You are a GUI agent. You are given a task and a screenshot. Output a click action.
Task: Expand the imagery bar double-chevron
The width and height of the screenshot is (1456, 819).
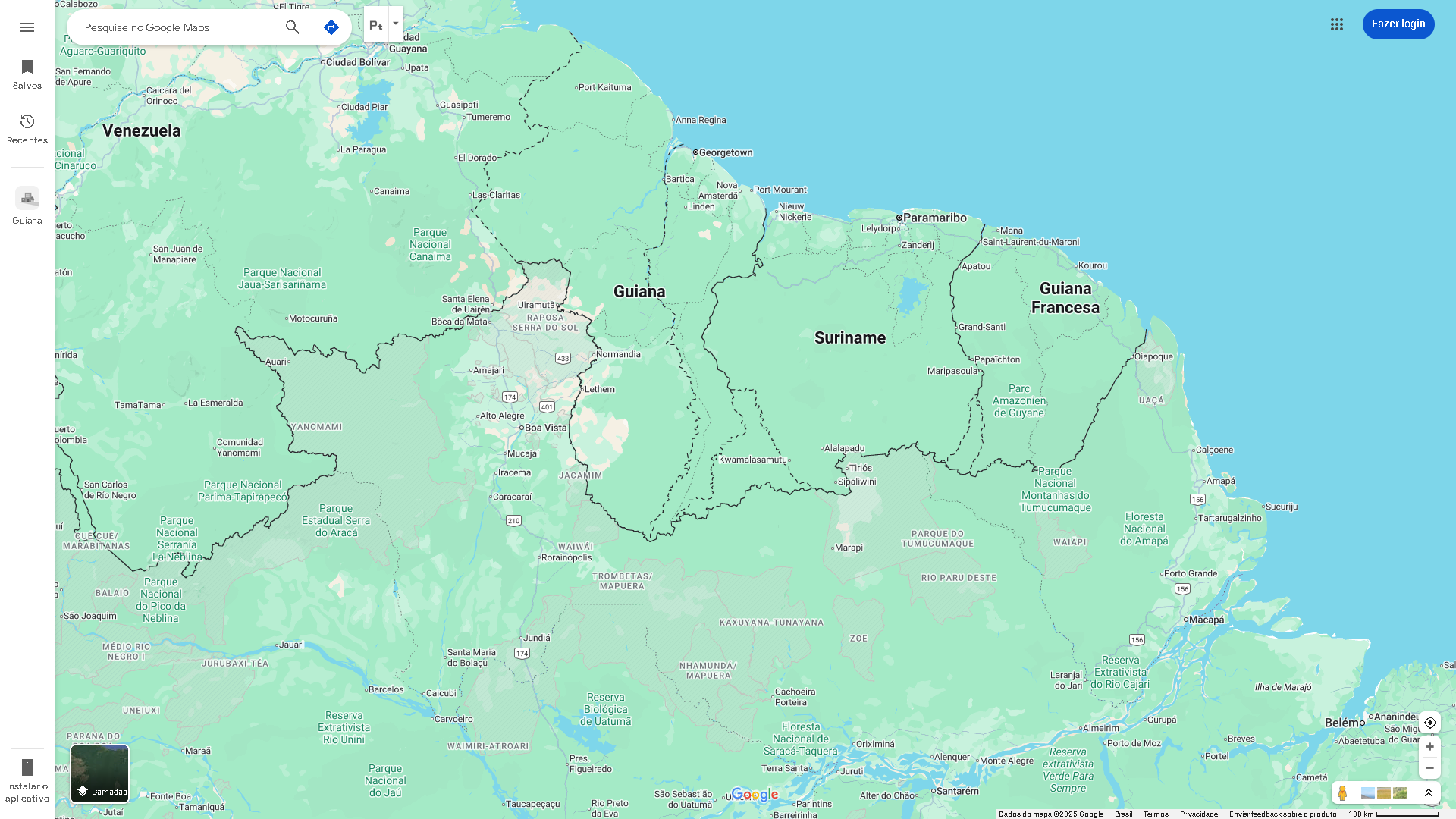1429,793
